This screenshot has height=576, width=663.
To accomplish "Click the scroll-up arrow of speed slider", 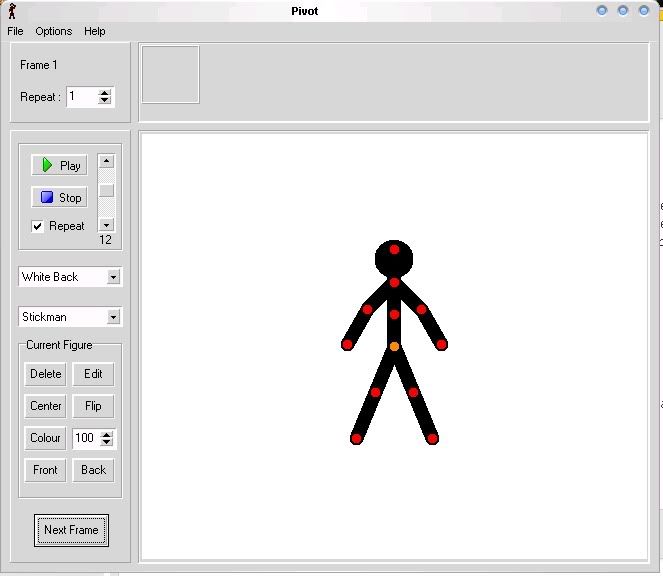I will [106, 161].
